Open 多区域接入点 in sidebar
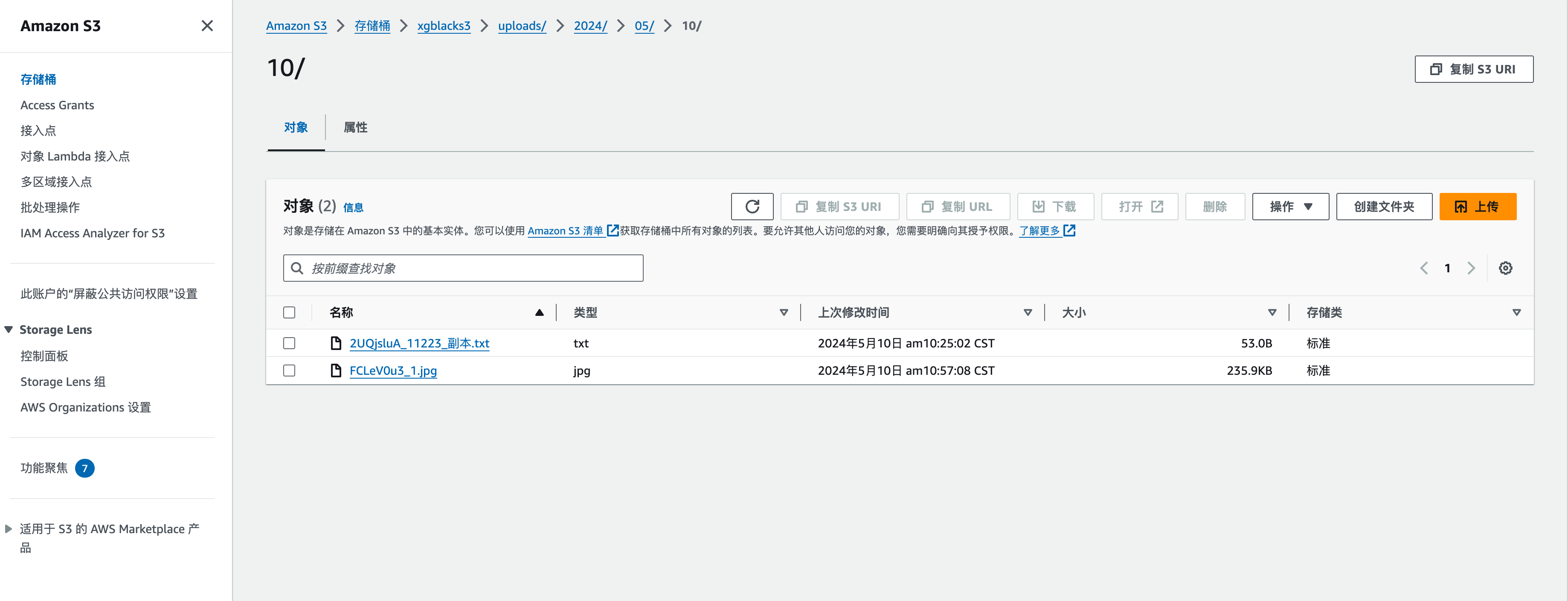The image size is (1568, 601). [x=56, y=181]
